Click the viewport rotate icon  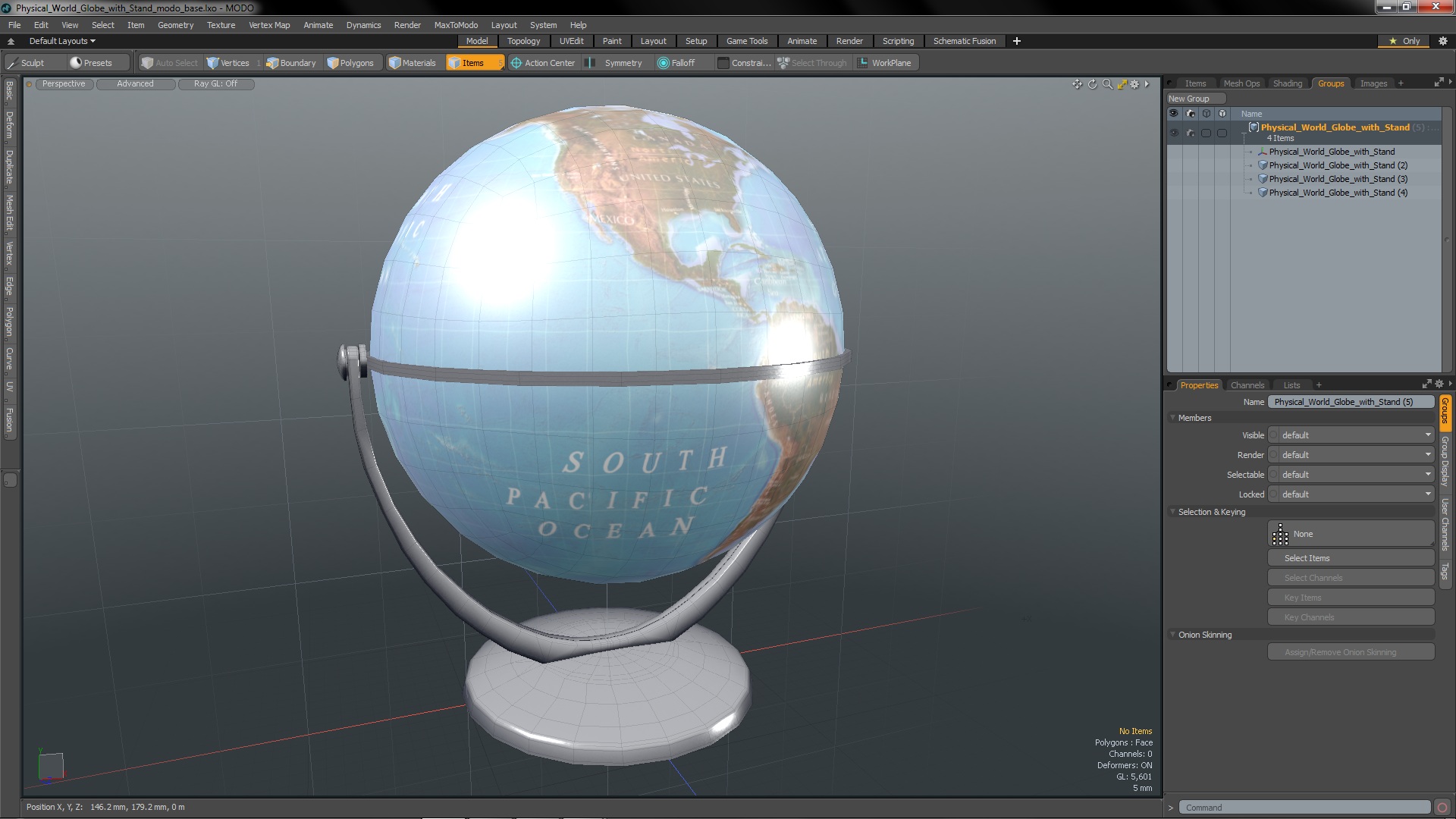tap(1092, 84)
